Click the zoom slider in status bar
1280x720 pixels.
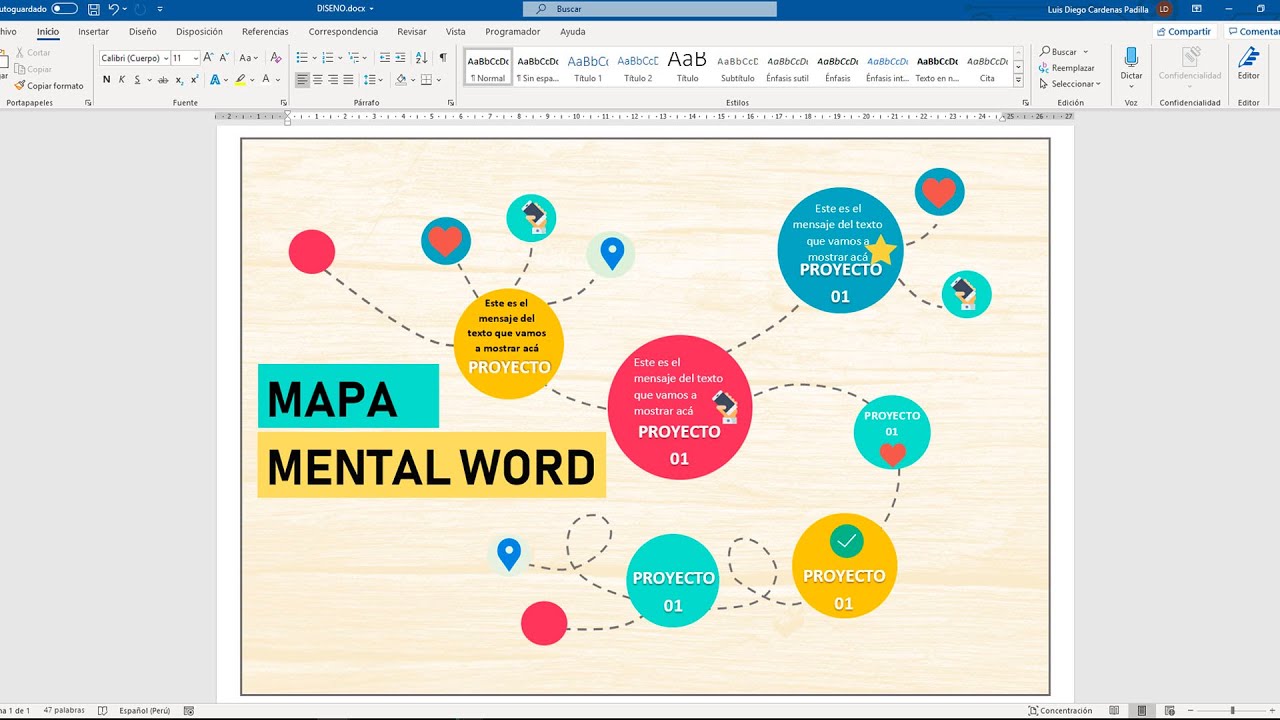coord(1232,711)
